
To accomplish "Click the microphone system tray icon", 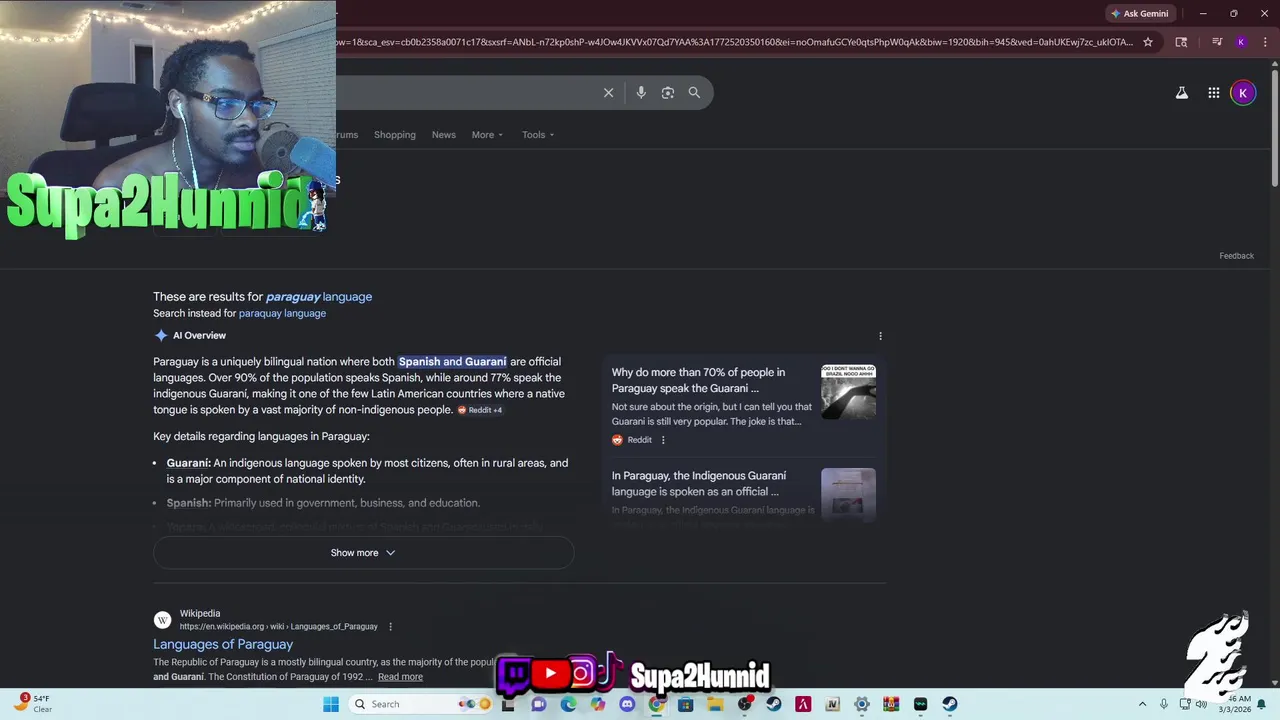I will point(1163,704).
